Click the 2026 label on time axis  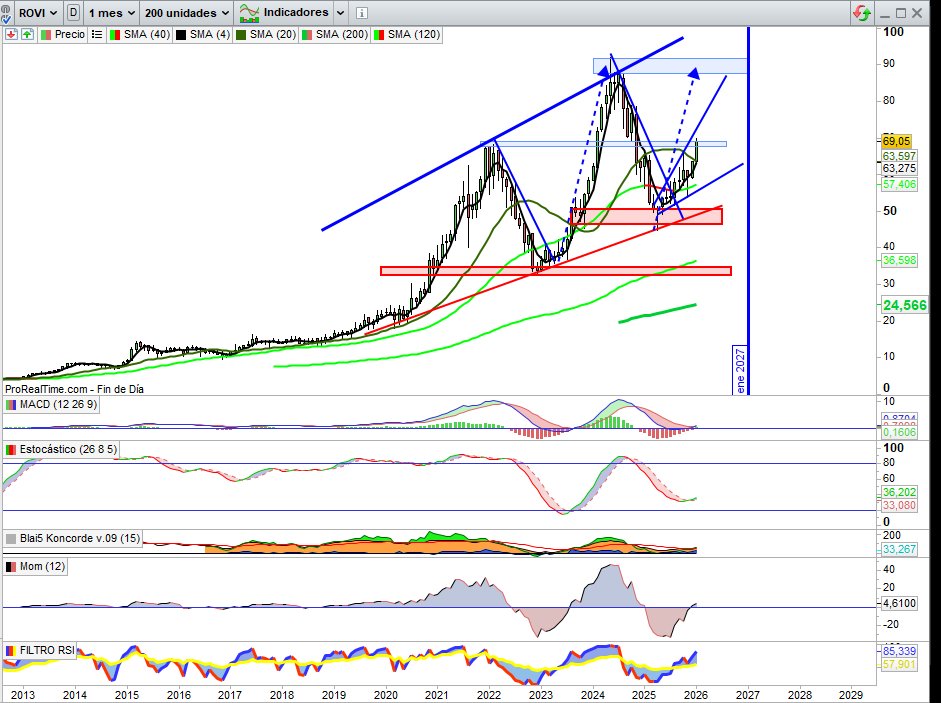click(696, 695)
